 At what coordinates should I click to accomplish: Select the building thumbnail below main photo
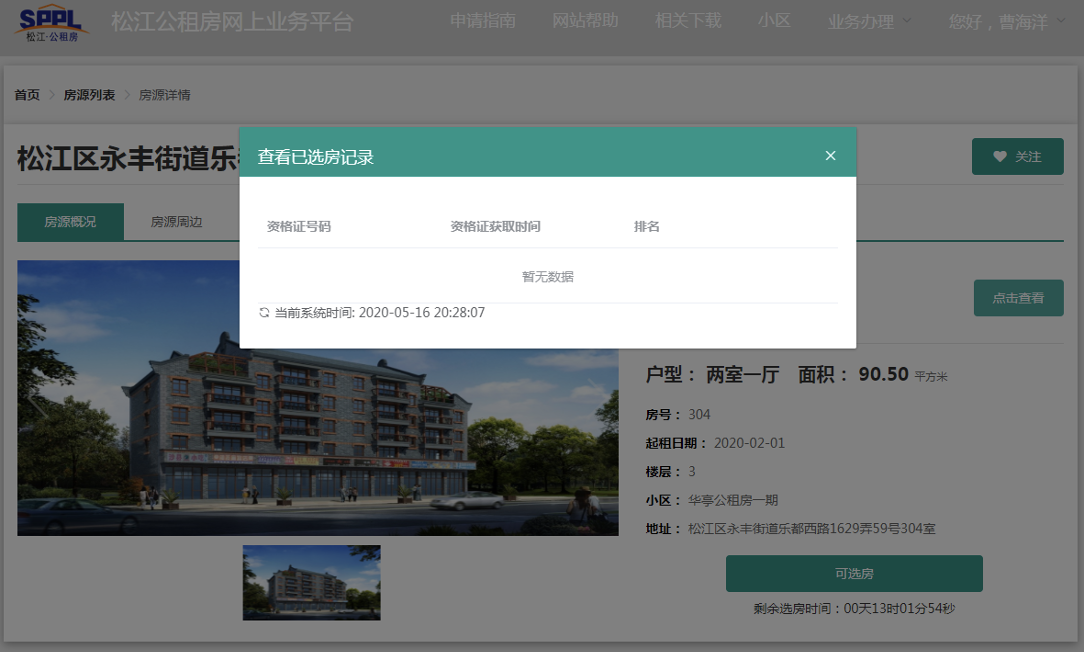coord(312,582)
